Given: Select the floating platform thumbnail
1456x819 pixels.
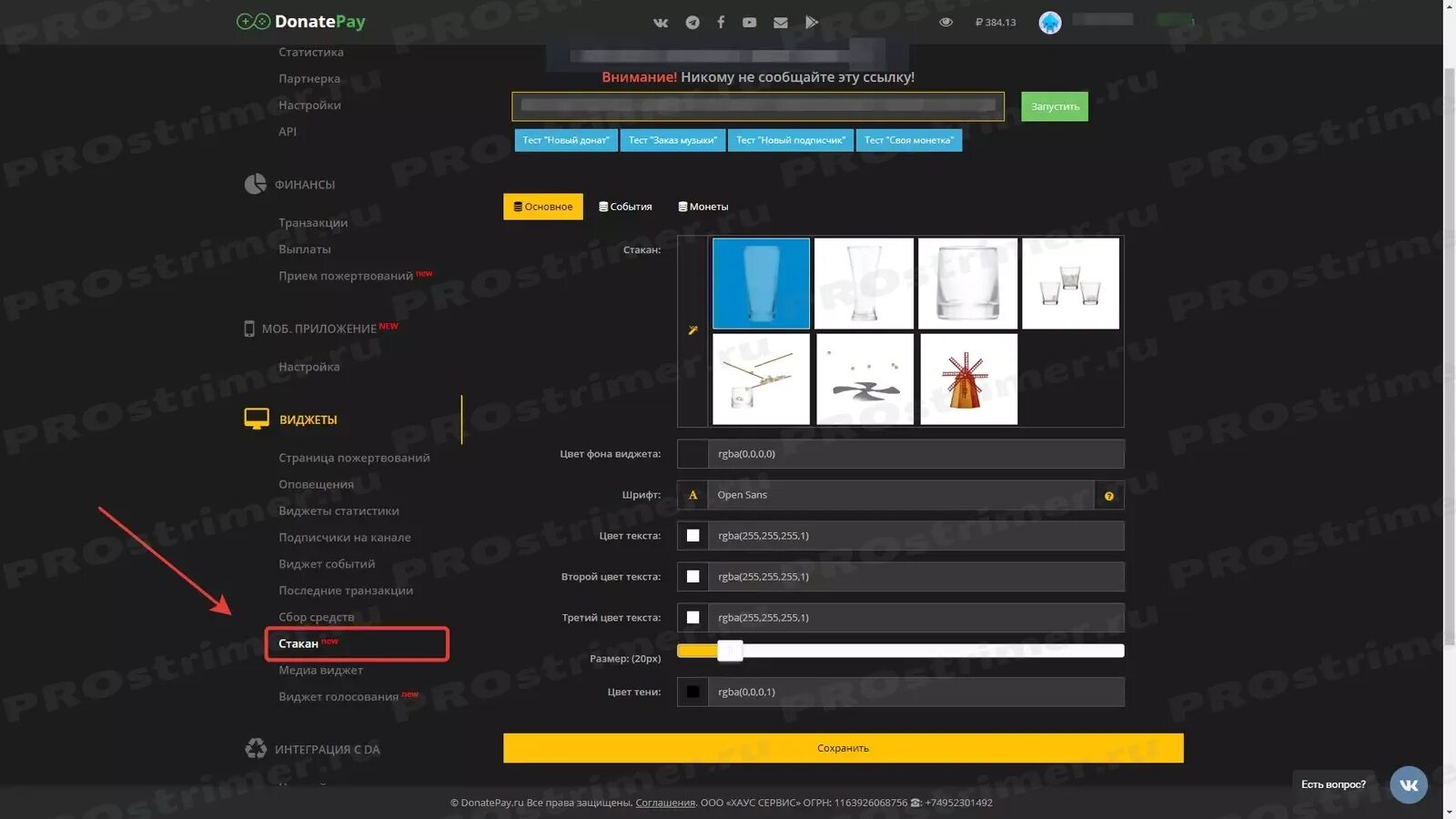Looking at the screenshot, I should point(864,379).
